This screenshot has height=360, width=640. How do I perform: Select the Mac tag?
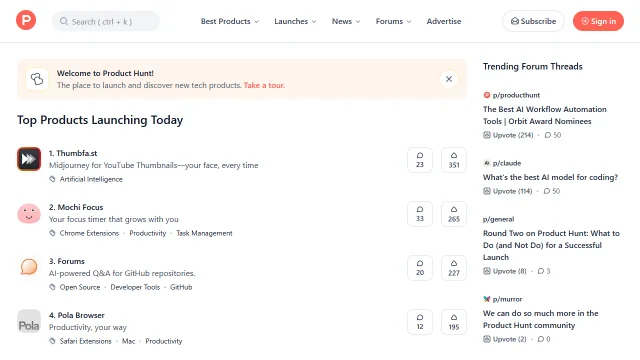129,341
